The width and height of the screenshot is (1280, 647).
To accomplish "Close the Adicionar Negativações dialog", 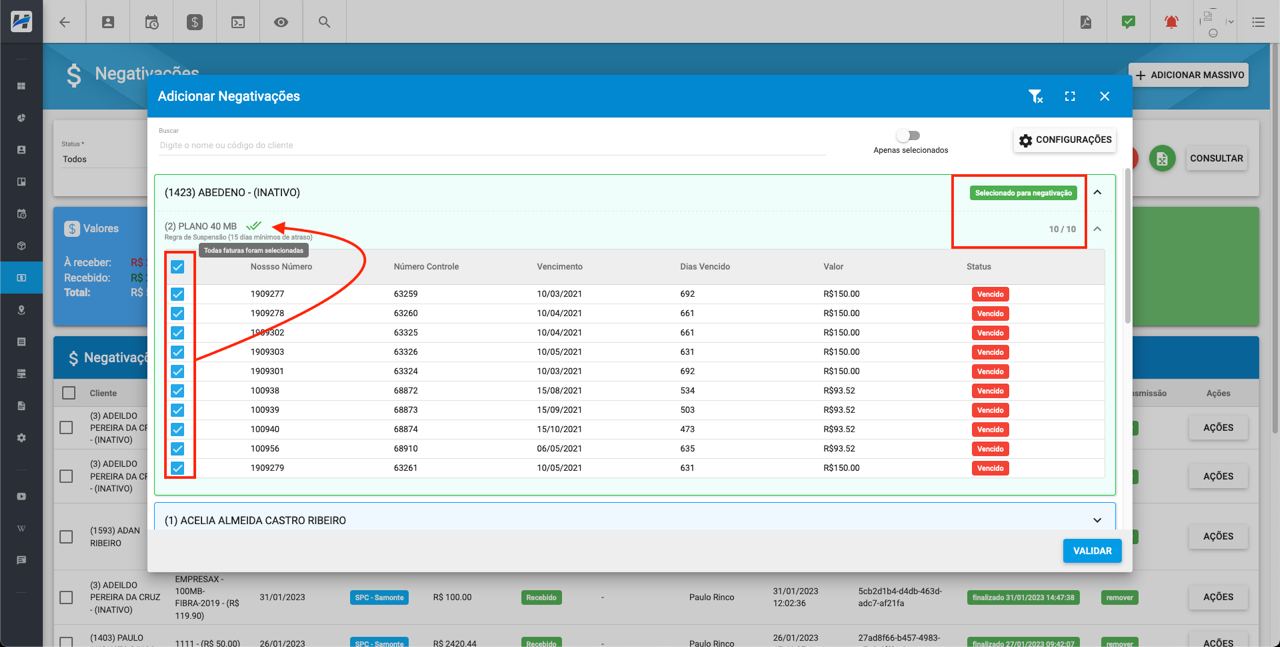I will coord(1104,96).
